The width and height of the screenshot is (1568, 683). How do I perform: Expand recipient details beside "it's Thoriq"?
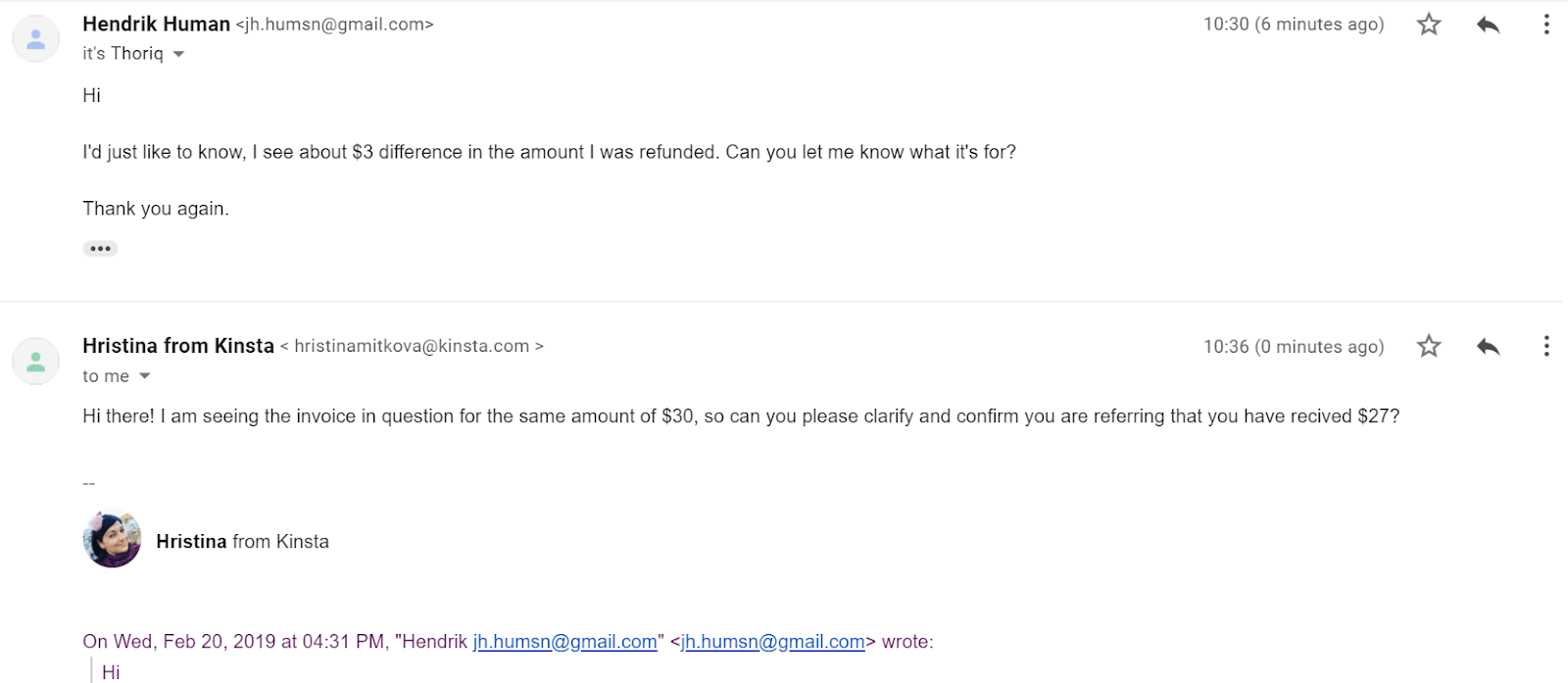coord(178,55)
